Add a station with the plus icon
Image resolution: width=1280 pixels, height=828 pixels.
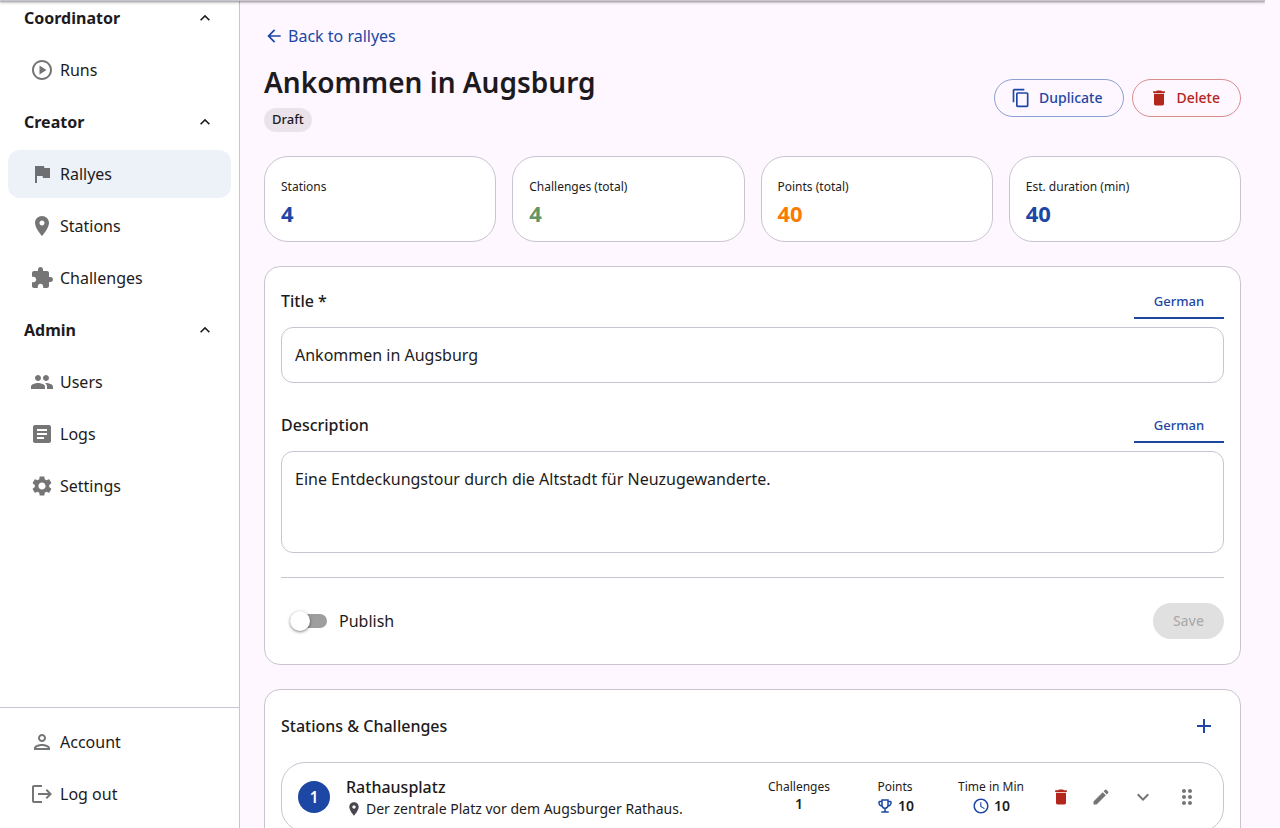[x=1204, y=726]
